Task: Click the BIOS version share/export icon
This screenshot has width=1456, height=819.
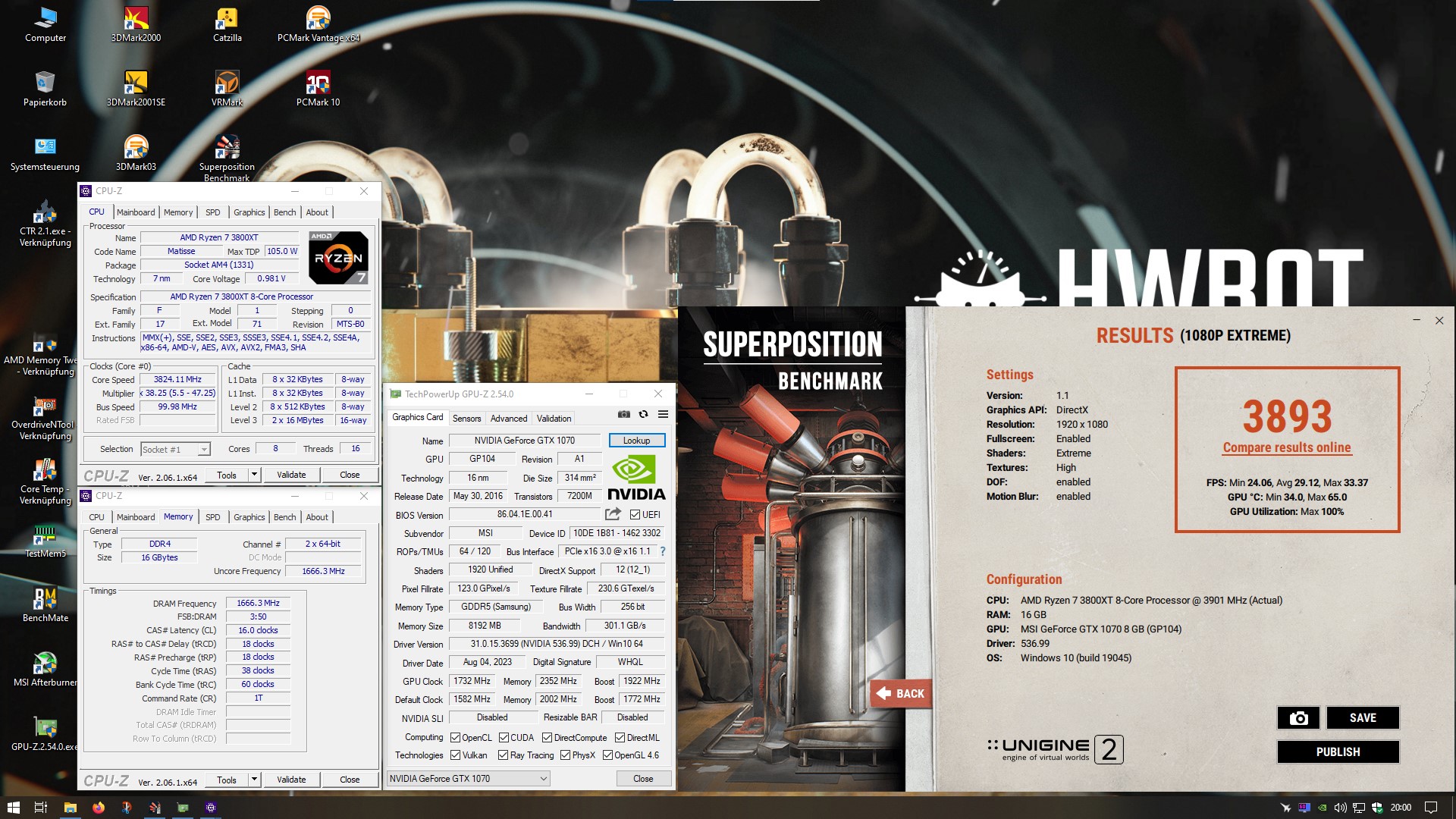Action: (x=613, y=514)
